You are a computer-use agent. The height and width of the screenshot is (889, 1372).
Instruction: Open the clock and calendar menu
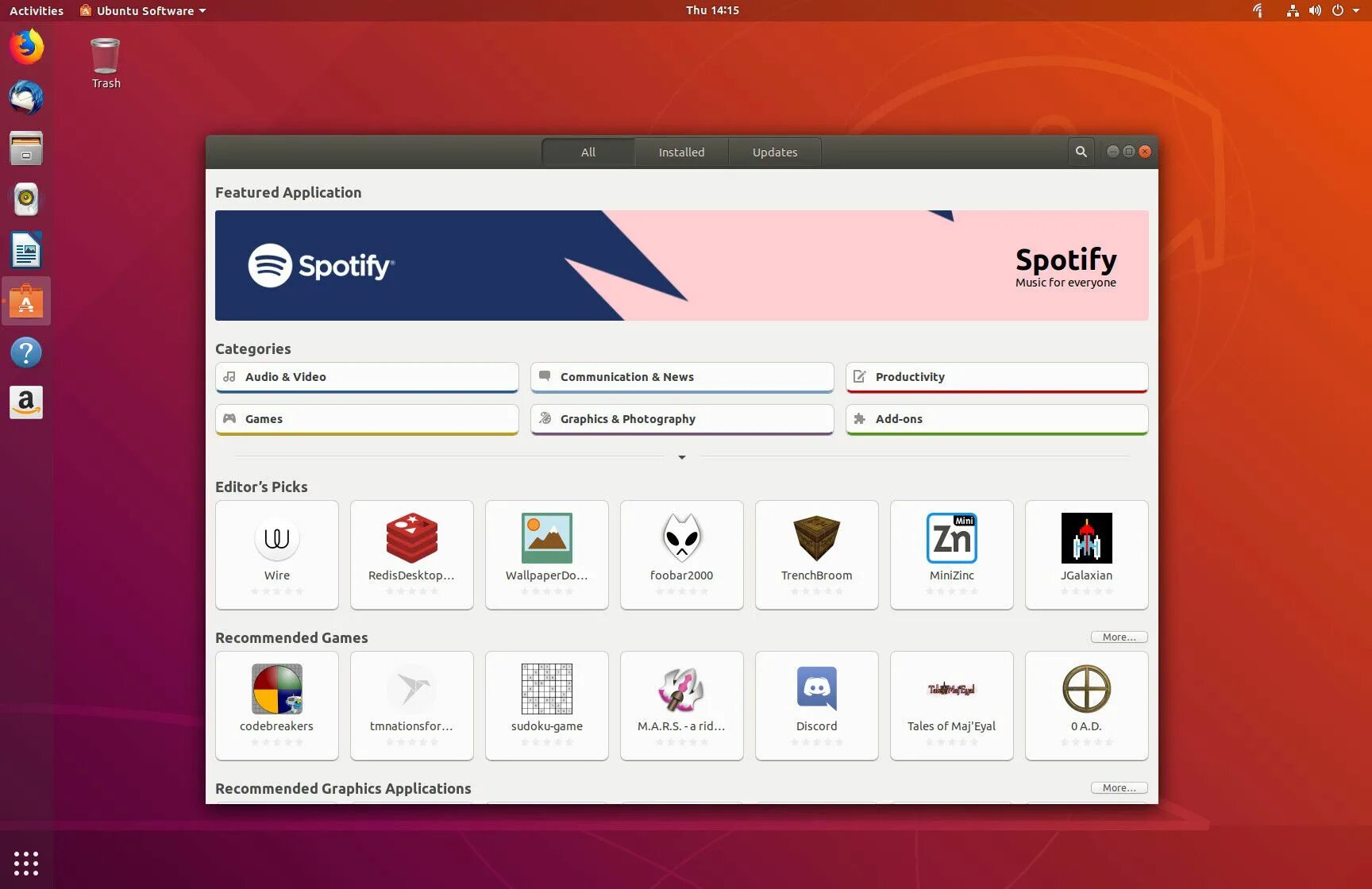tap(712, 10)
